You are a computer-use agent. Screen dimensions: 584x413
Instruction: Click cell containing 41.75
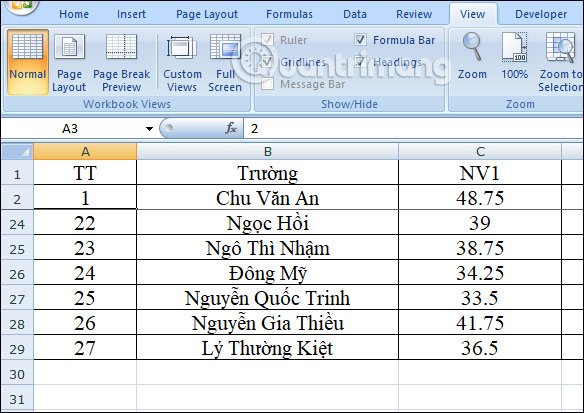(x=480, y=323)
